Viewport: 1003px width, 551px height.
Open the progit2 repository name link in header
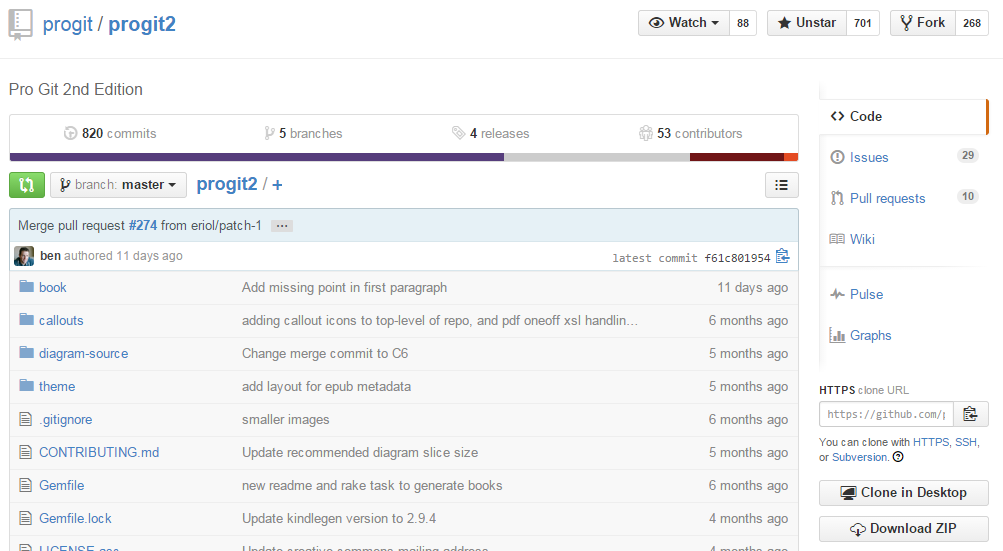click(141, 24)
